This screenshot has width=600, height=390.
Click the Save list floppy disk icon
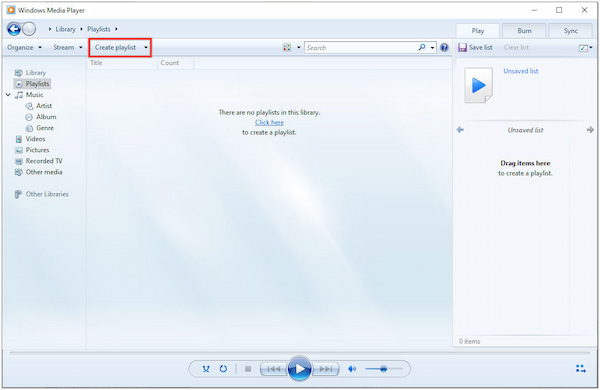pos(462,47)
